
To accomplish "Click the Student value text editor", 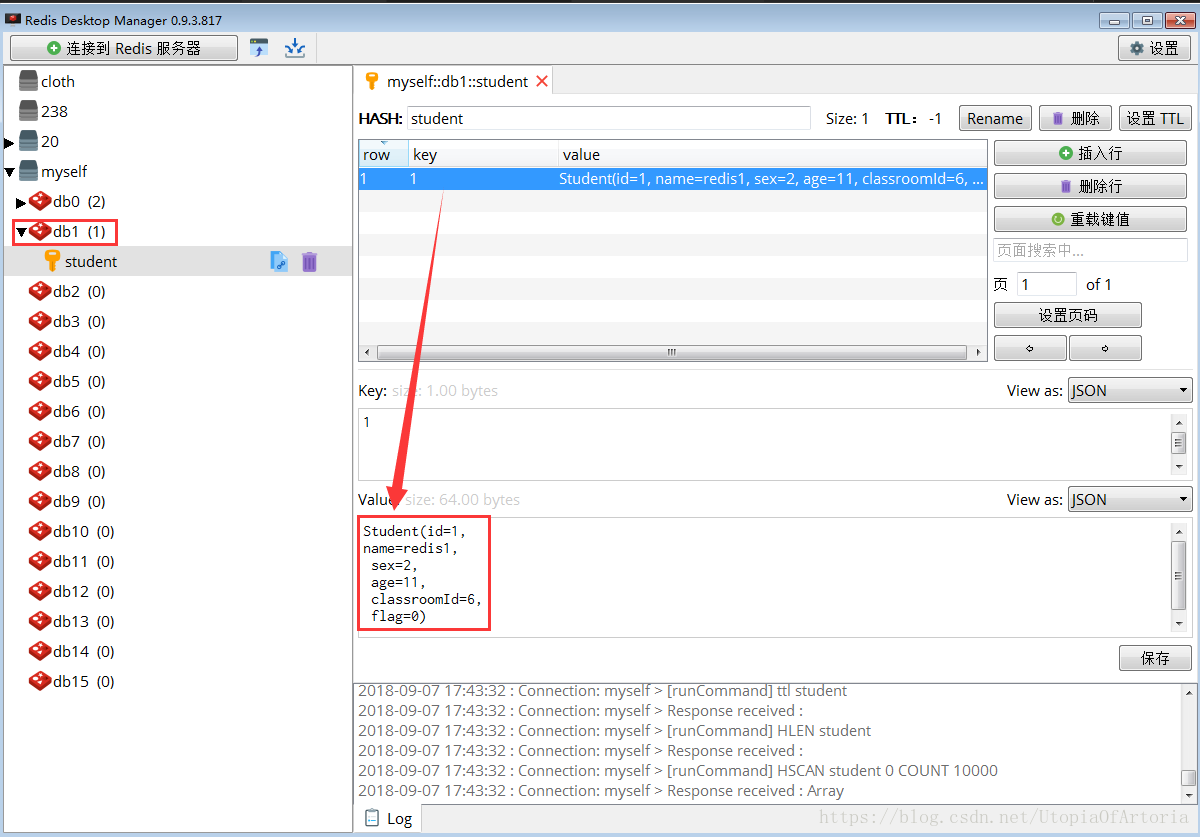I will [x=764, y=575].
